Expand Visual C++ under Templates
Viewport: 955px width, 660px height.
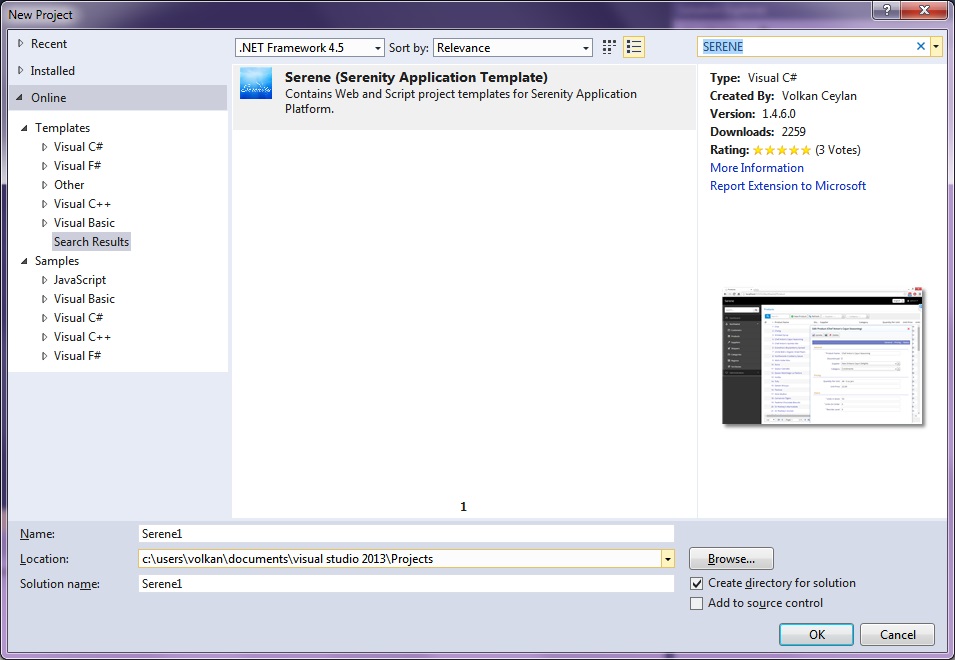tap(44, 204)
